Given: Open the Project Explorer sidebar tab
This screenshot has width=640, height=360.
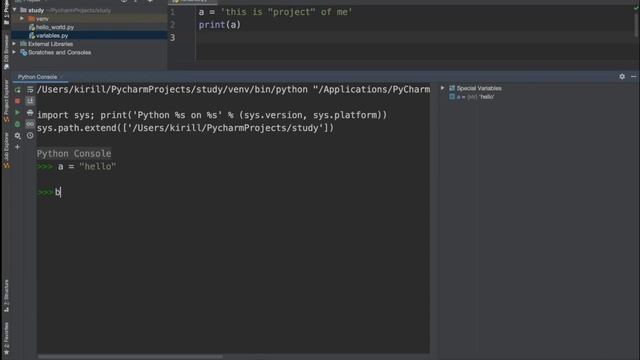Looking at the screenshot, I should click(x=6, y=101).
